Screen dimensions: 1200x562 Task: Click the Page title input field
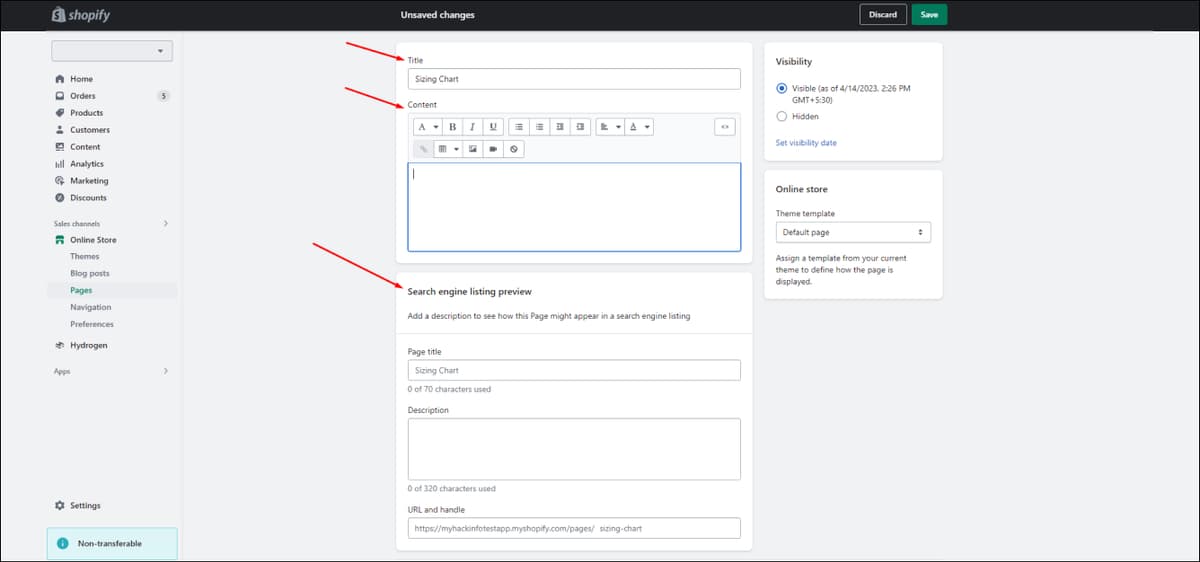click(574, 370)
